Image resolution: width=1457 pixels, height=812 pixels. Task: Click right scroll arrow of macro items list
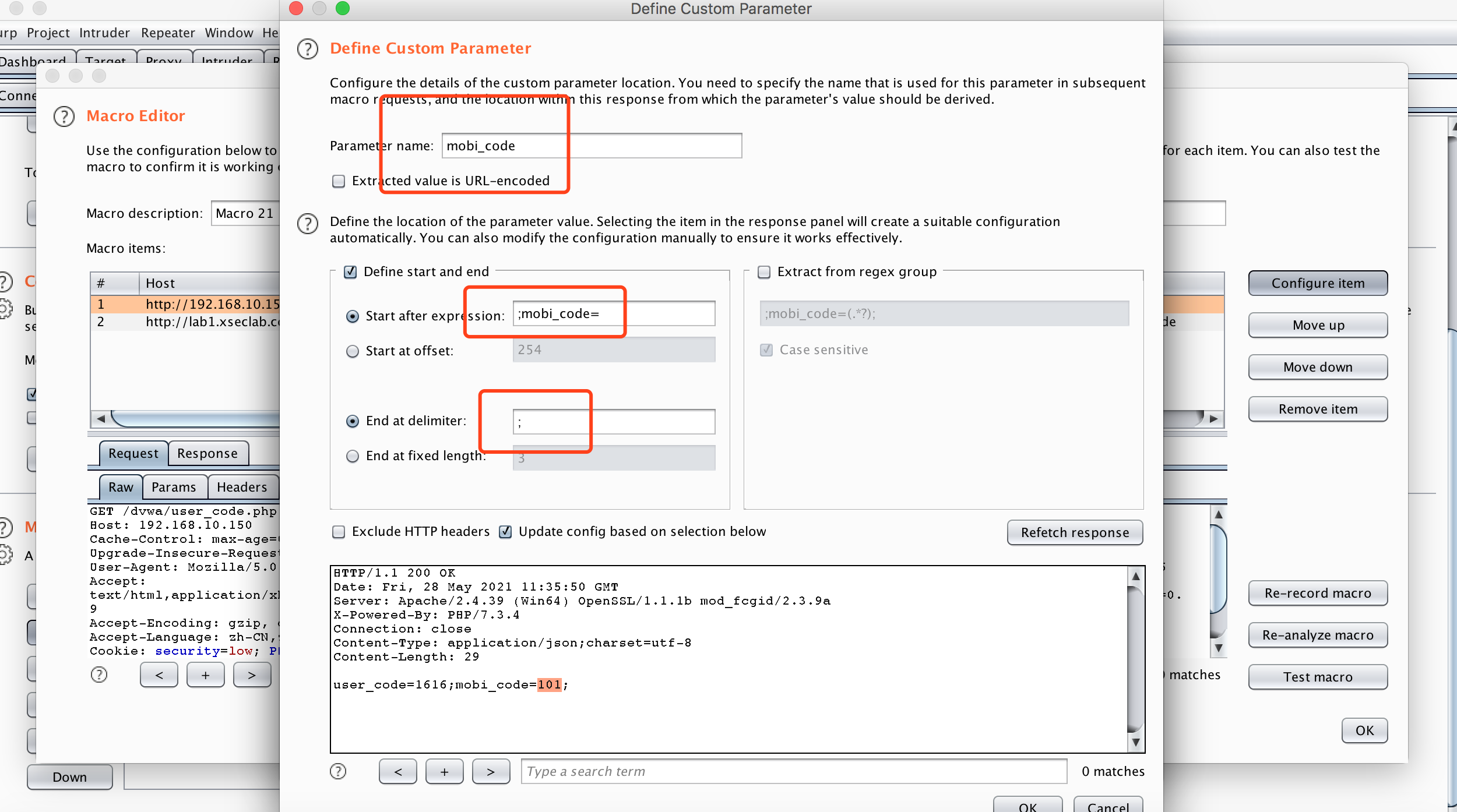[x=1214, y=418]
